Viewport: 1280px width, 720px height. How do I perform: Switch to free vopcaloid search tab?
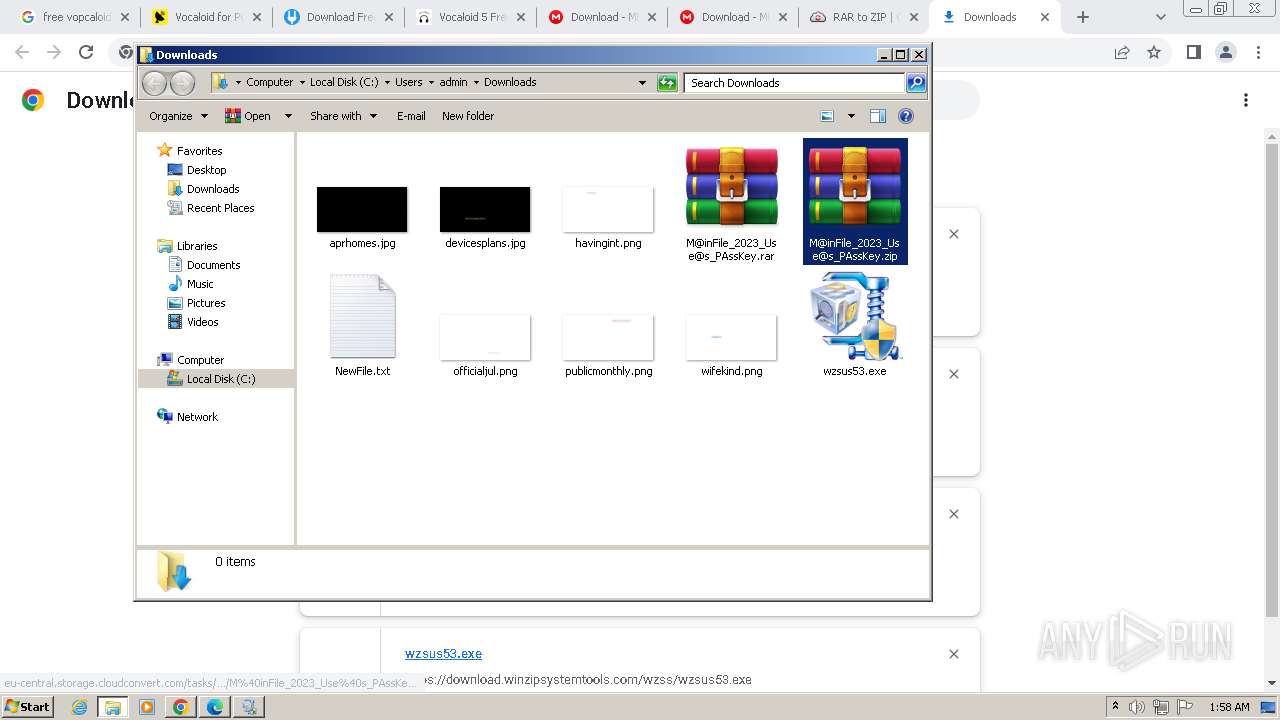(x=71, y=17)
